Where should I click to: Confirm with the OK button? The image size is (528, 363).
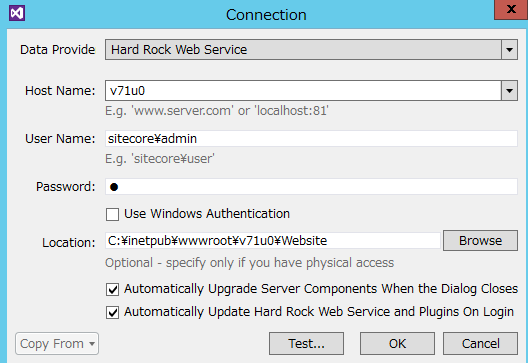click(x=397, y=343)
